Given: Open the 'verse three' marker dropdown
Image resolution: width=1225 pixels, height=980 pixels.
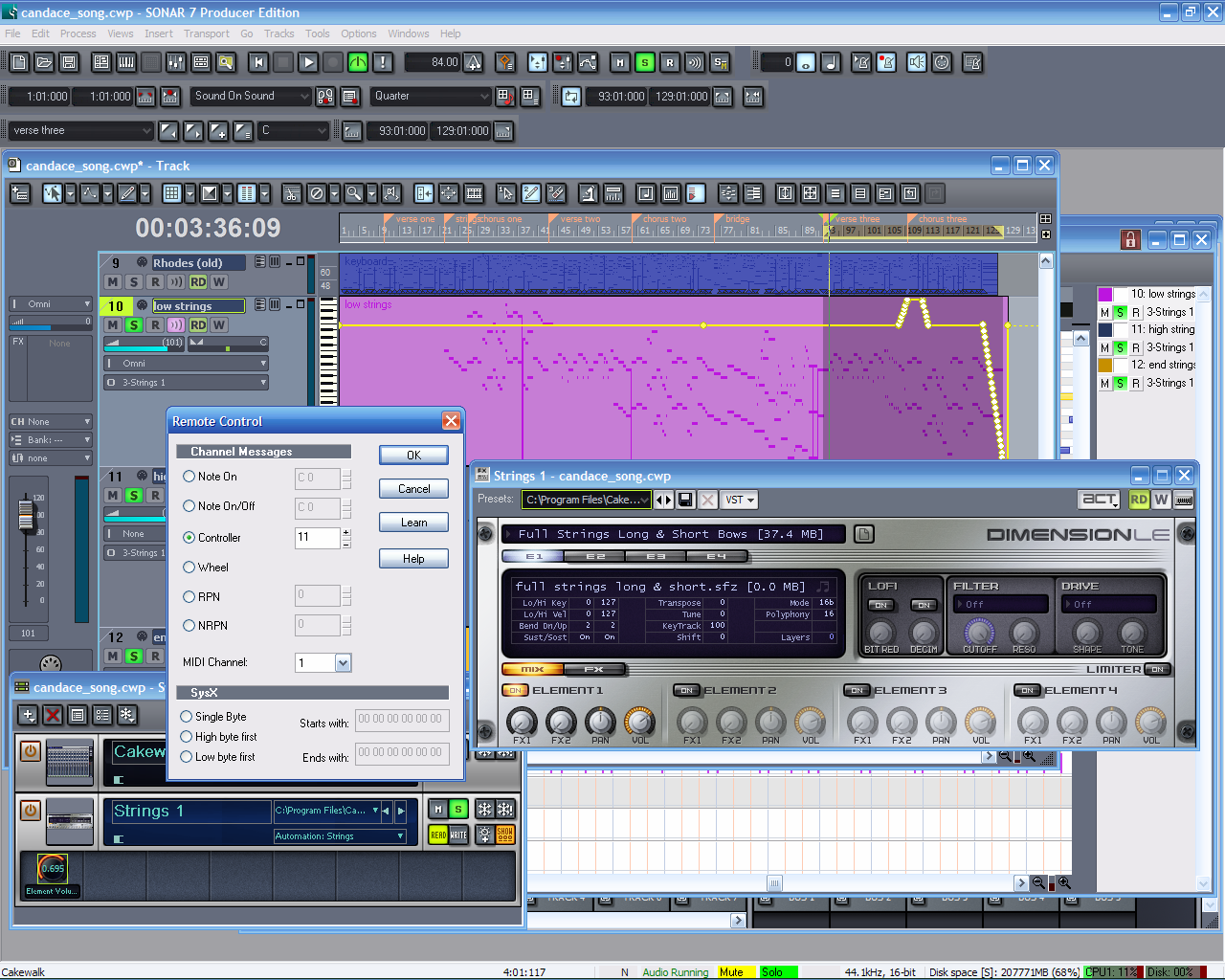Looking at the screenshot, I should pyautogui.click(x=82, y=130).
